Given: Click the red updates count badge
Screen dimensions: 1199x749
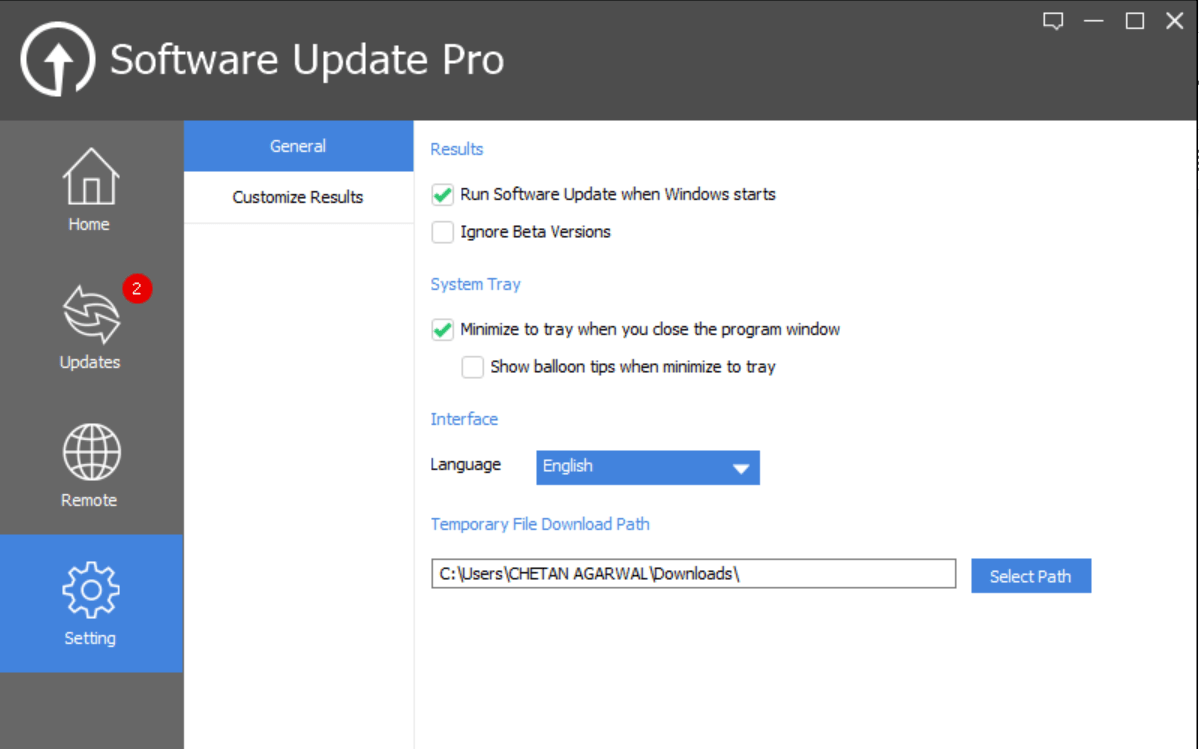Looking at the screenshot, I should click(x=137, y=288).
